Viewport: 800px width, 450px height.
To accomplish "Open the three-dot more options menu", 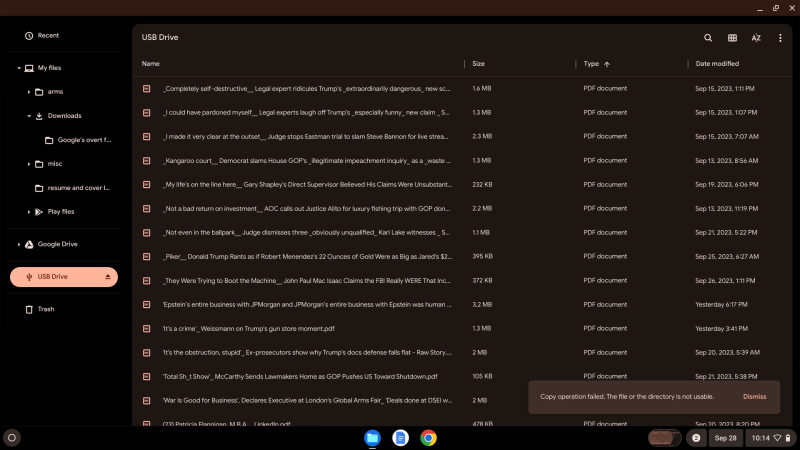I will pos(780,38).
